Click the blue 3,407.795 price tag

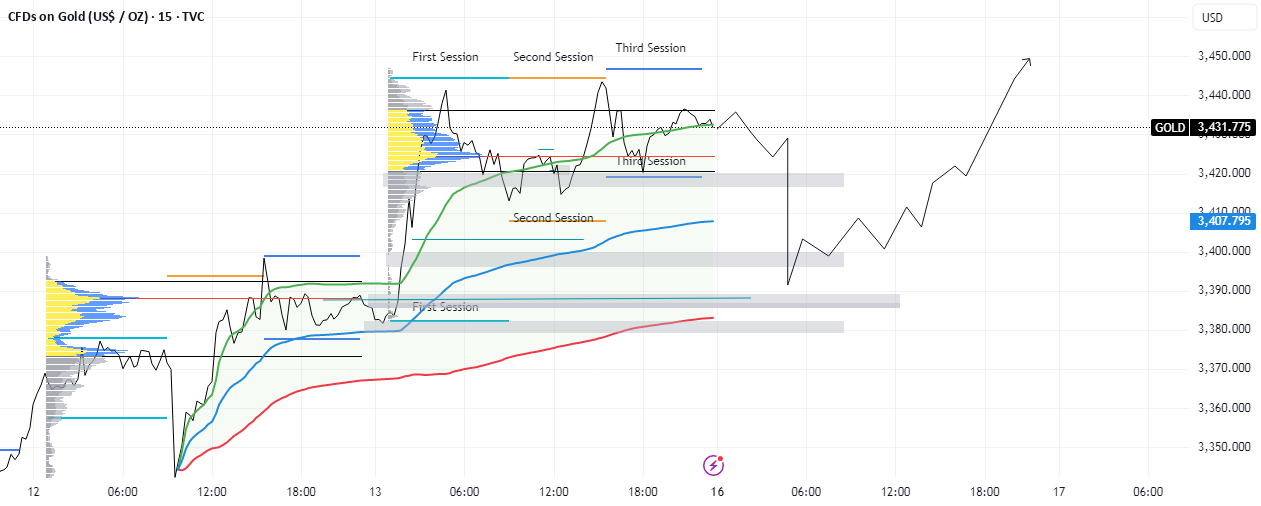[x=1222, y=221]
